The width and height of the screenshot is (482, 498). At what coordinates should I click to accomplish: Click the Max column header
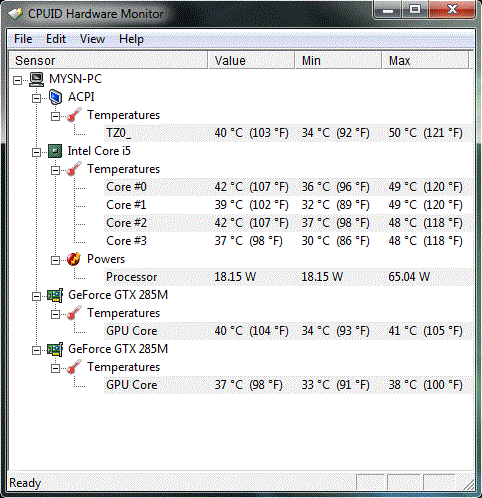point(426,60)
